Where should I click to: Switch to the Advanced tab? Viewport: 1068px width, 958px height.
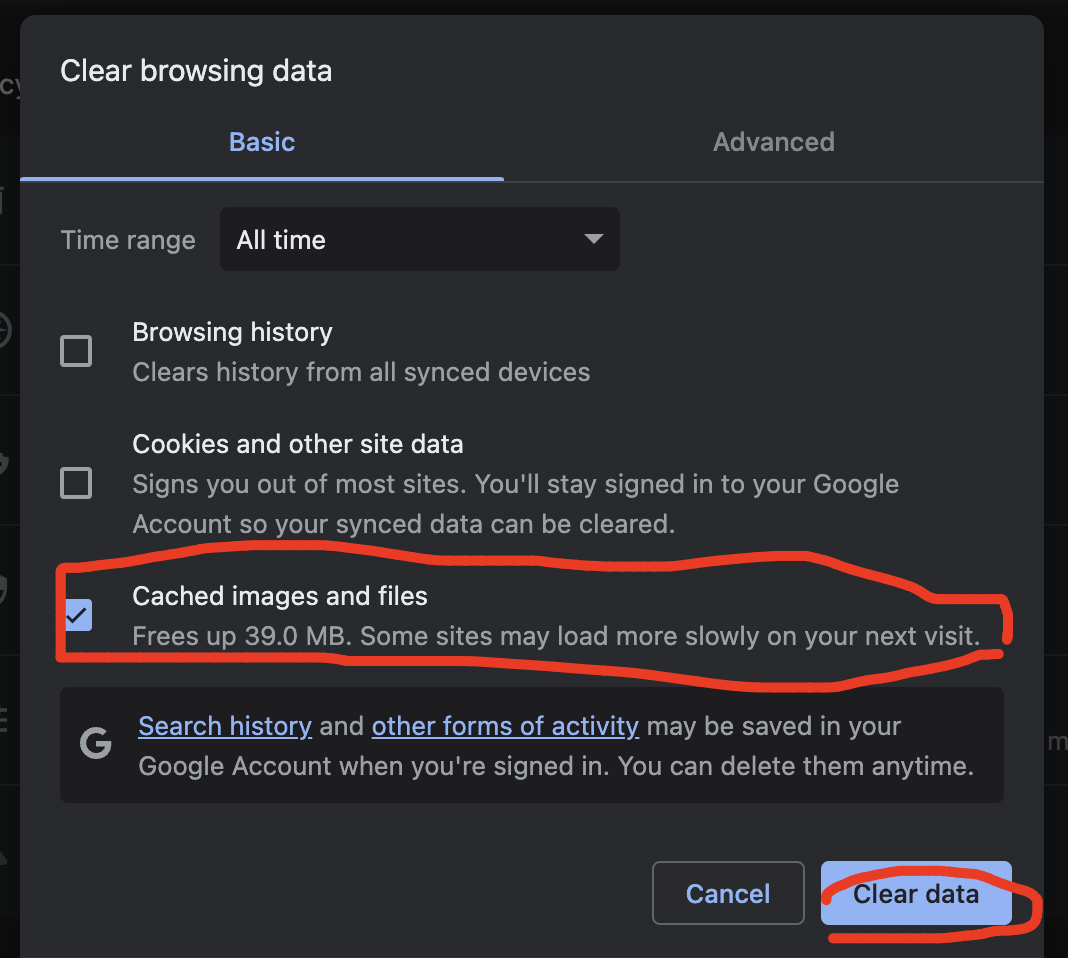(774, 142)
